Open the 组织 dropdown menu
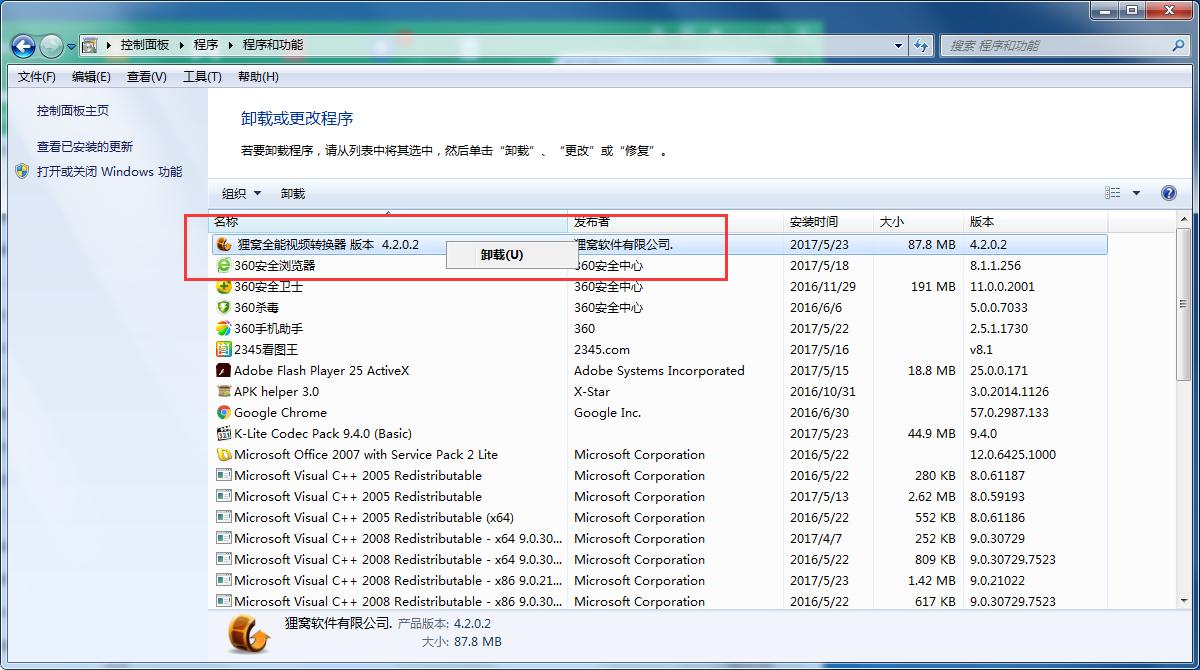Viewport: 1200px width, 670px height. (x=240, y=194)
